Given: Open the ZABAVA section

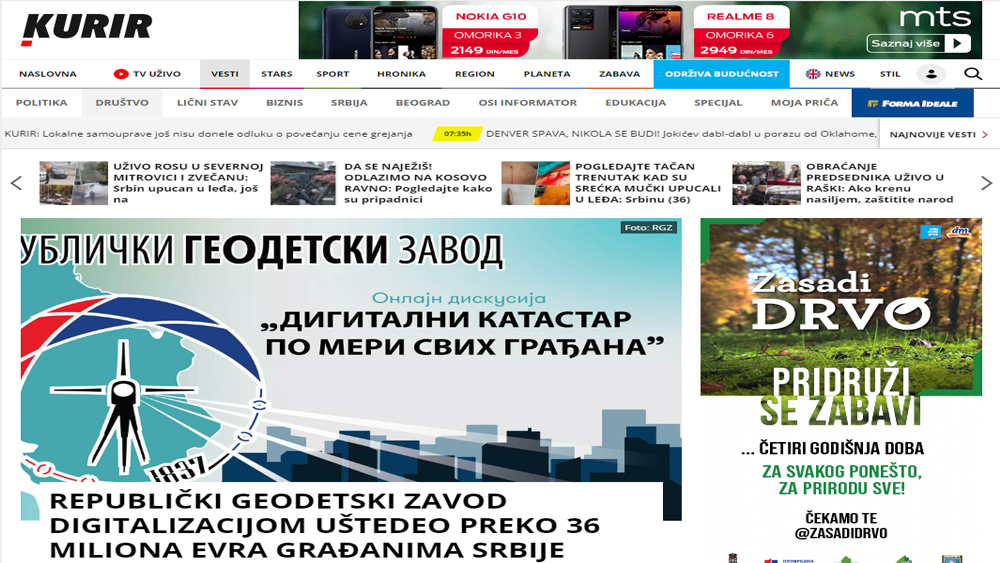Looking at the screenshot, I should tap(619, 74).
